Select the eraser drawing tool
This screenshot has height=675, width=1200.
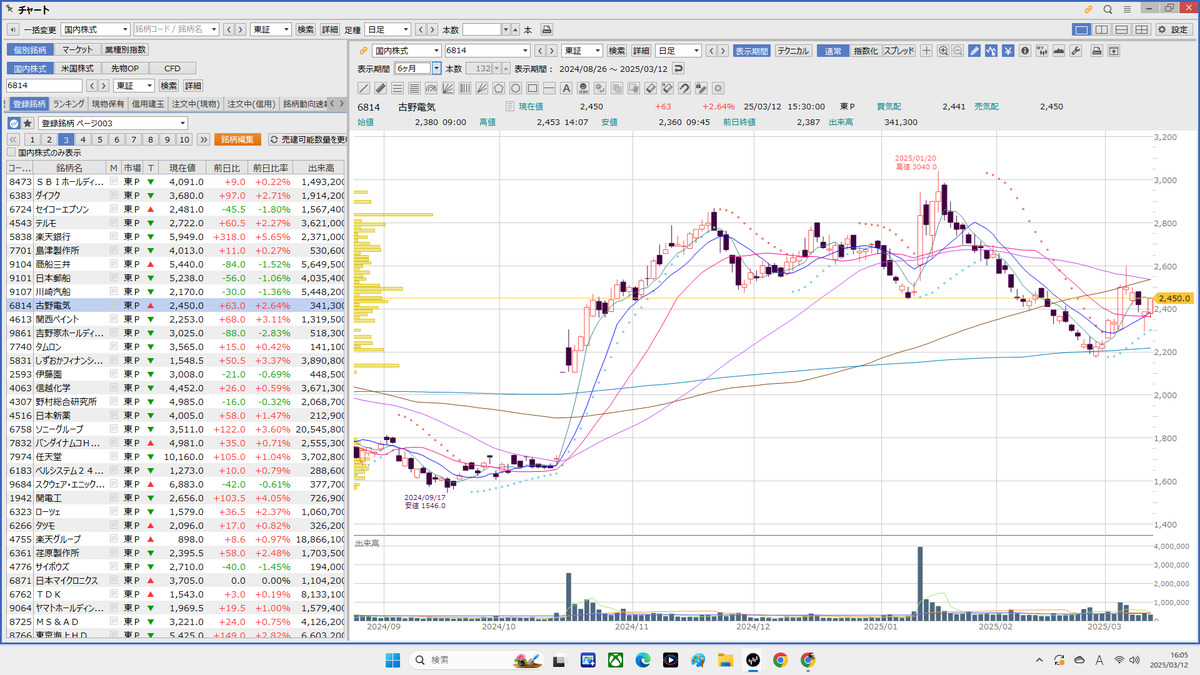point(652,87)
